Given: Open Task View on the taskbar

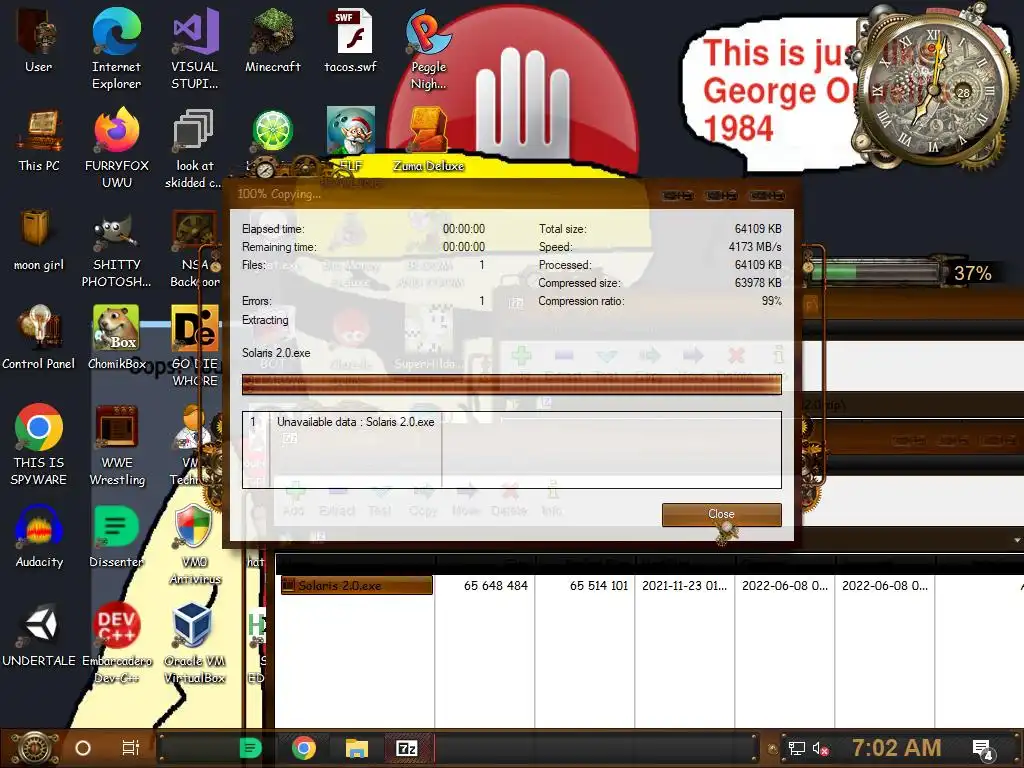Looking at the screenshot, I should coord(131,748).
